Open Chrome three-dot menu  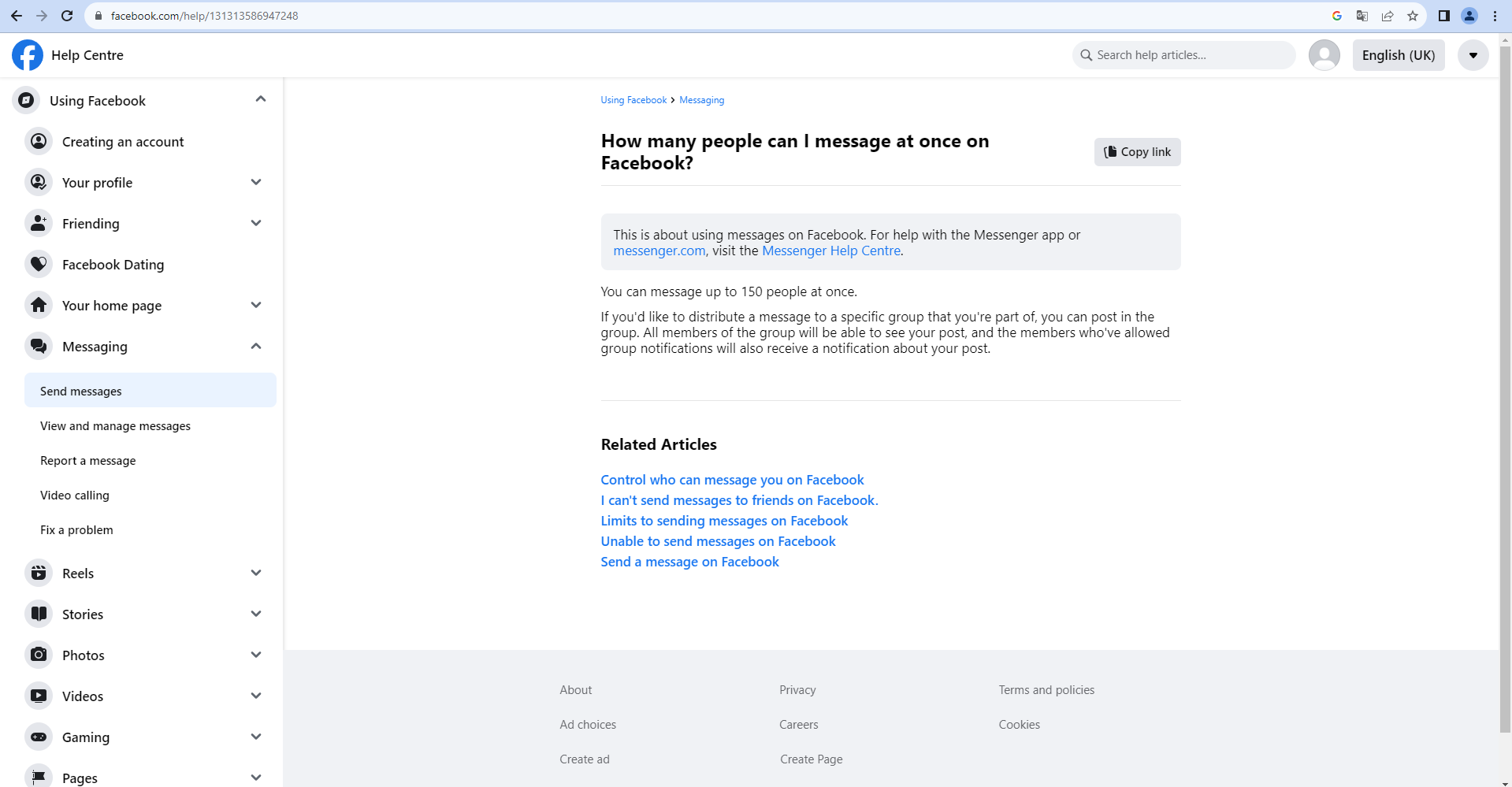click(x=1495, y=16)
